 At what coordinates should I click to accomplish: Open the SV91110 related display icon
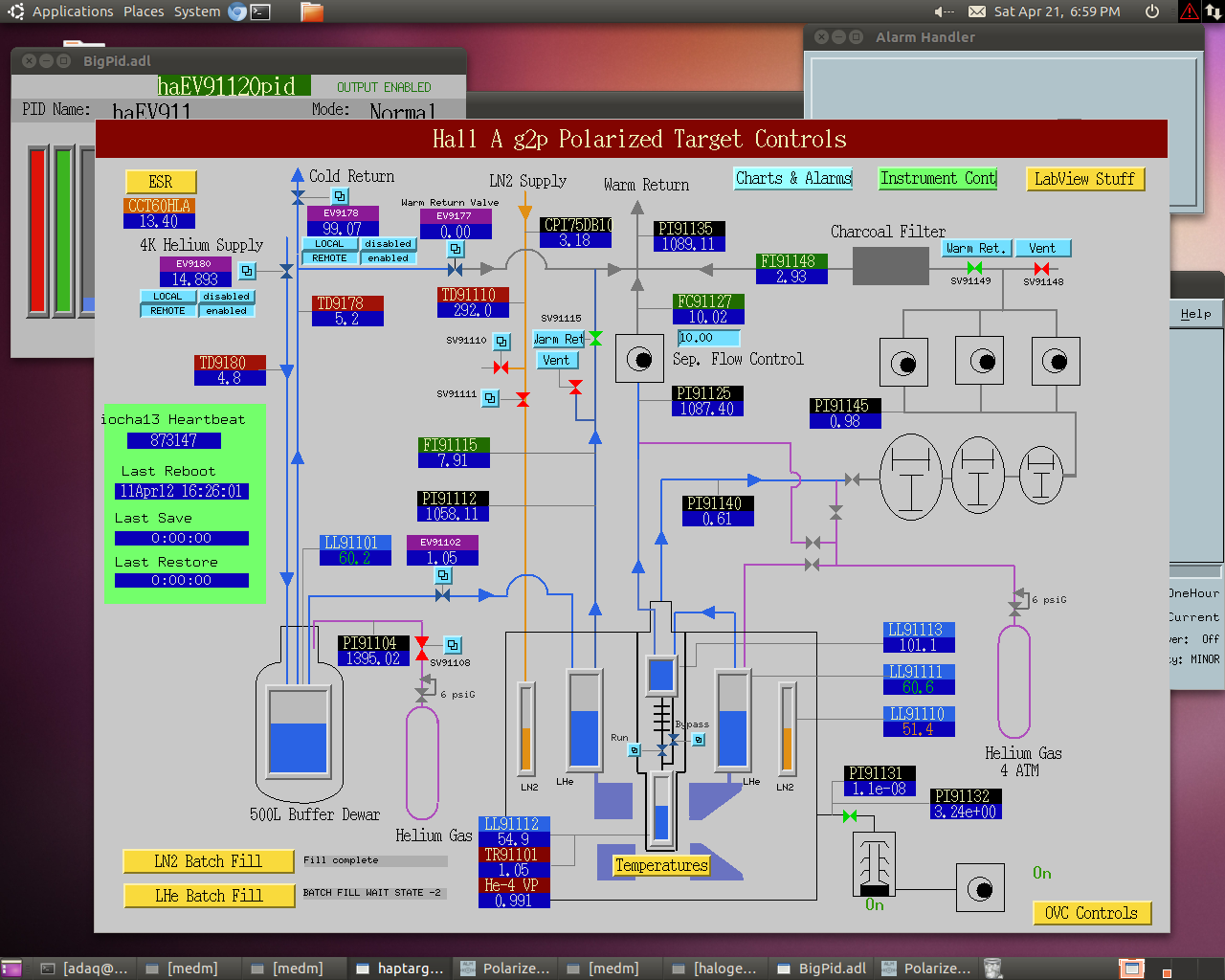coord(501,341)
